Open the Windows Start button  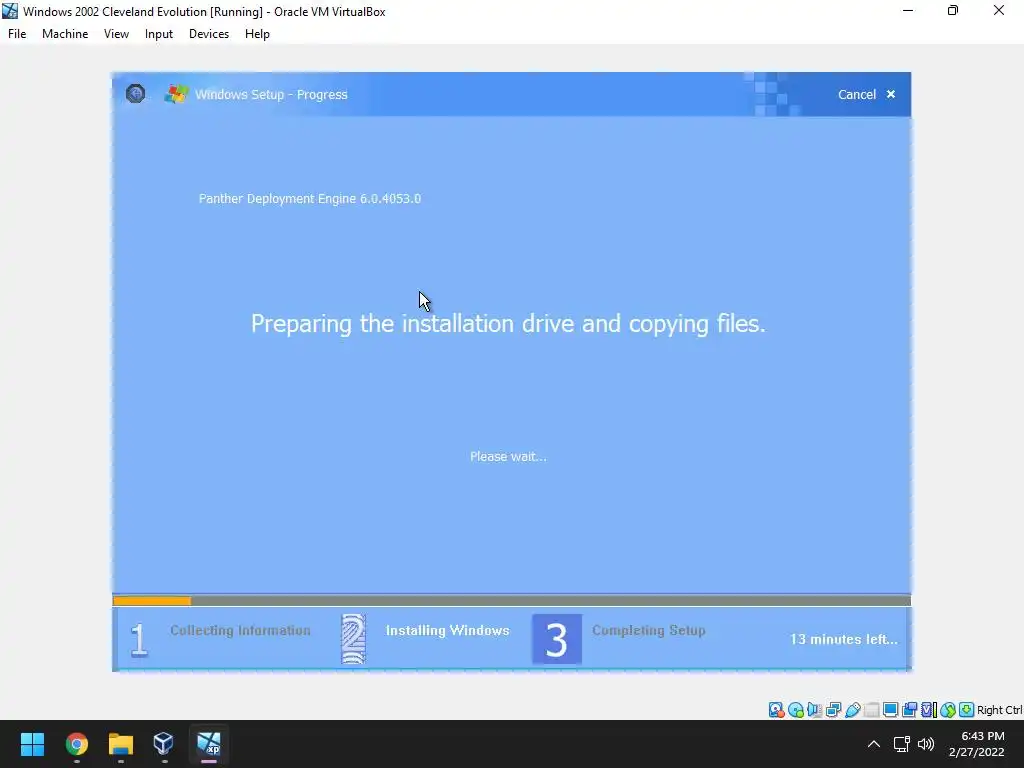pyautogui.click(x=32, y=744)
